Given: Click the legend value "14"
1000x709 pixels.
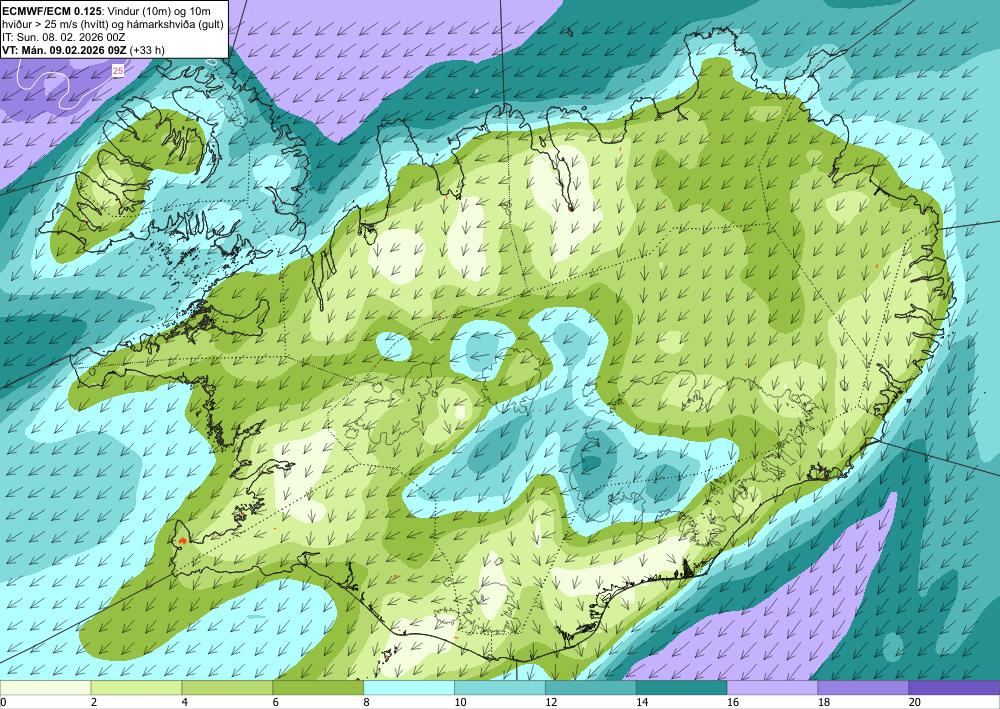Looking at the screenshot, I should pyautogui.click(x=642, y=702).
